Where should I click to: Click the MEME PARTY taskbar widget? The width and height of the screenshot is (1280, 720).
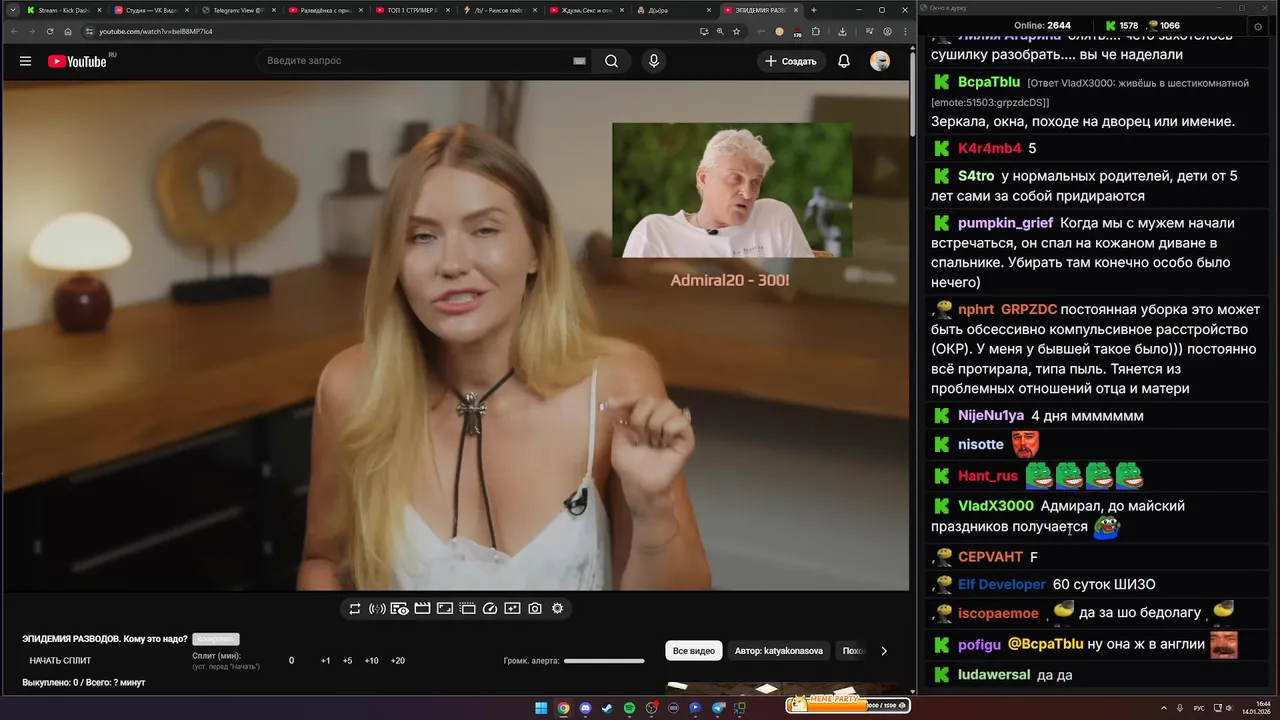click(x=847, y=704)
